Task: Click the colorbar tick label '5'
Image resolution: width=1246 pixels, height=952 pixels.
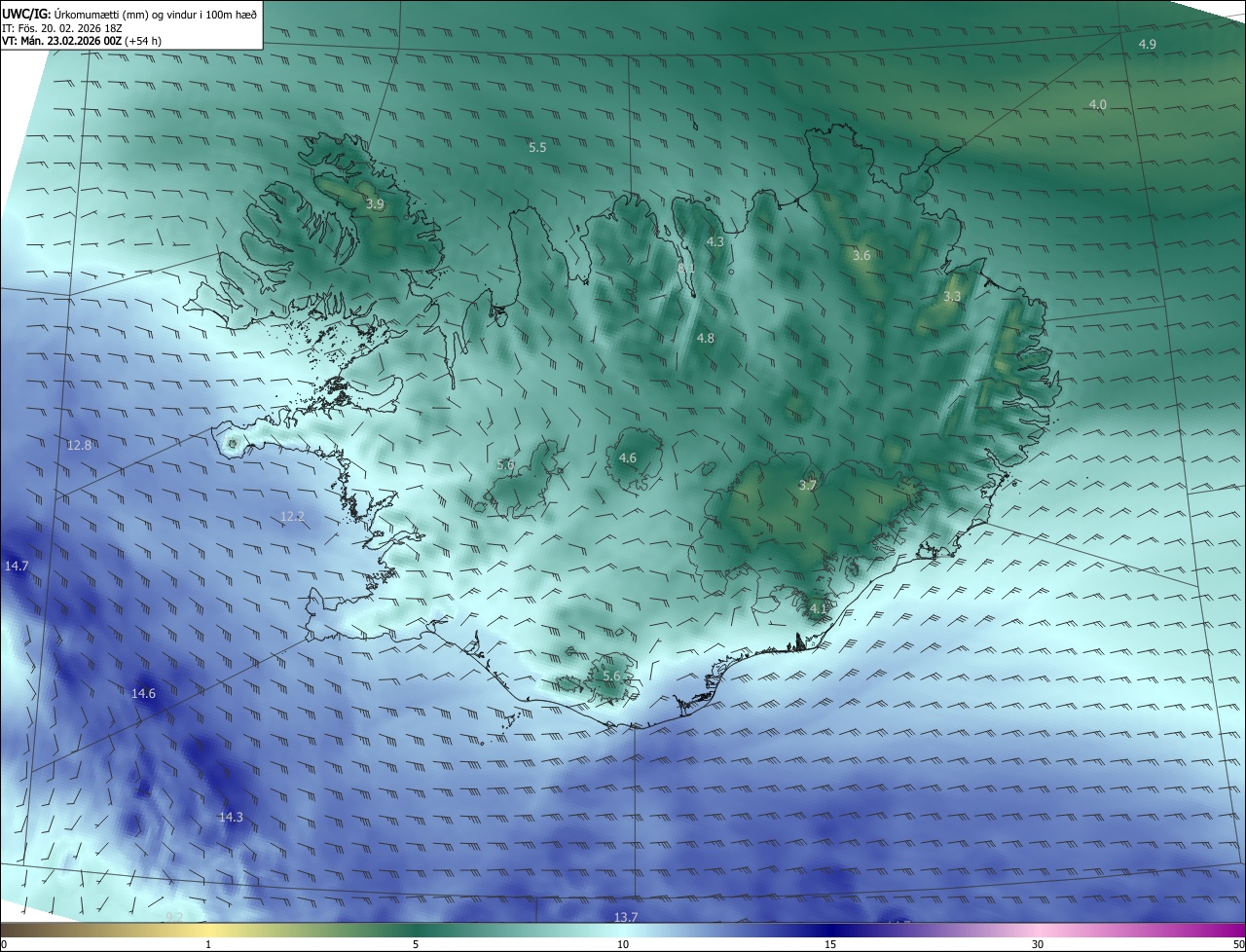Action: click(x=416, y=944)
